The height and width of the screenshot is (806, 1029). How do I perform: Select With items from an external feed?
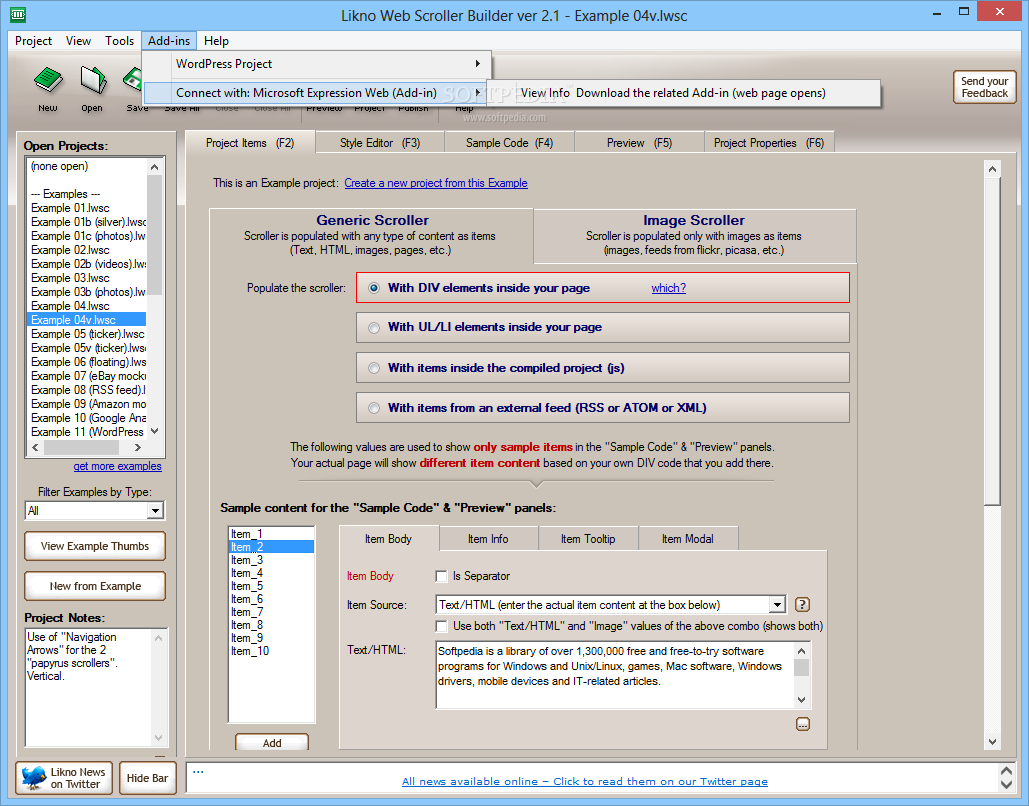tap(602, 408)
